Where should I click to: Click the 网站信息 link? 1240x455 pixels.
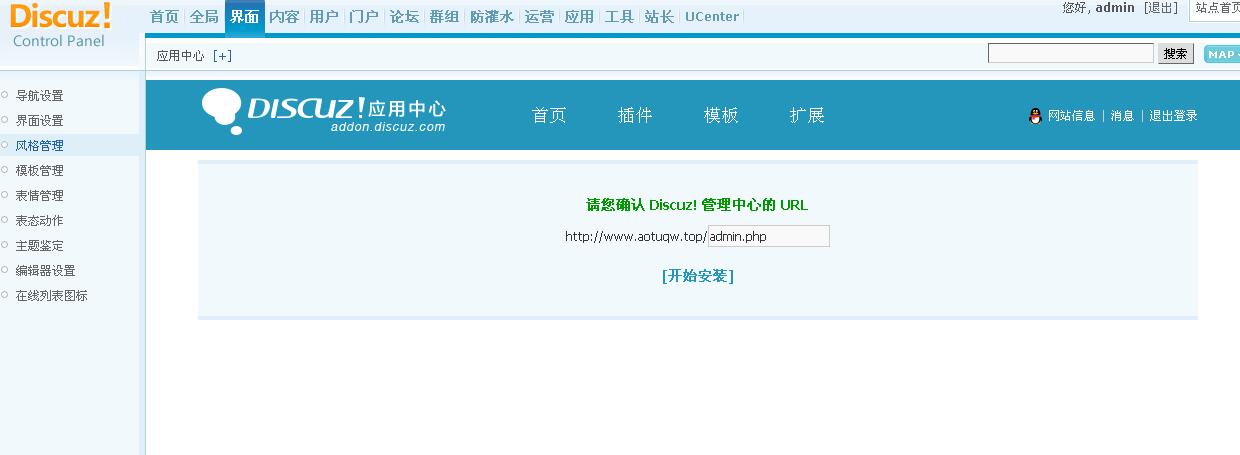point(1071,116)
